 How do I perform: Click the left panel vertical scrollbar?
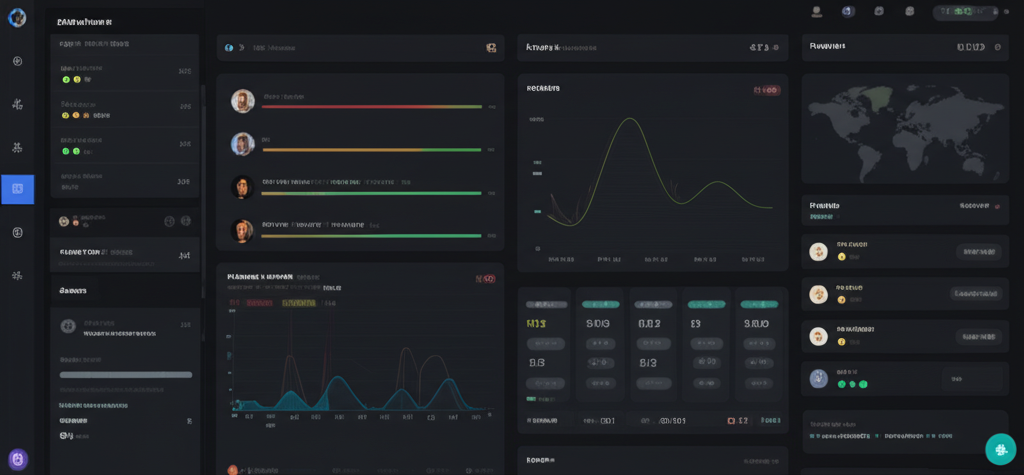(x=202, y=189)
